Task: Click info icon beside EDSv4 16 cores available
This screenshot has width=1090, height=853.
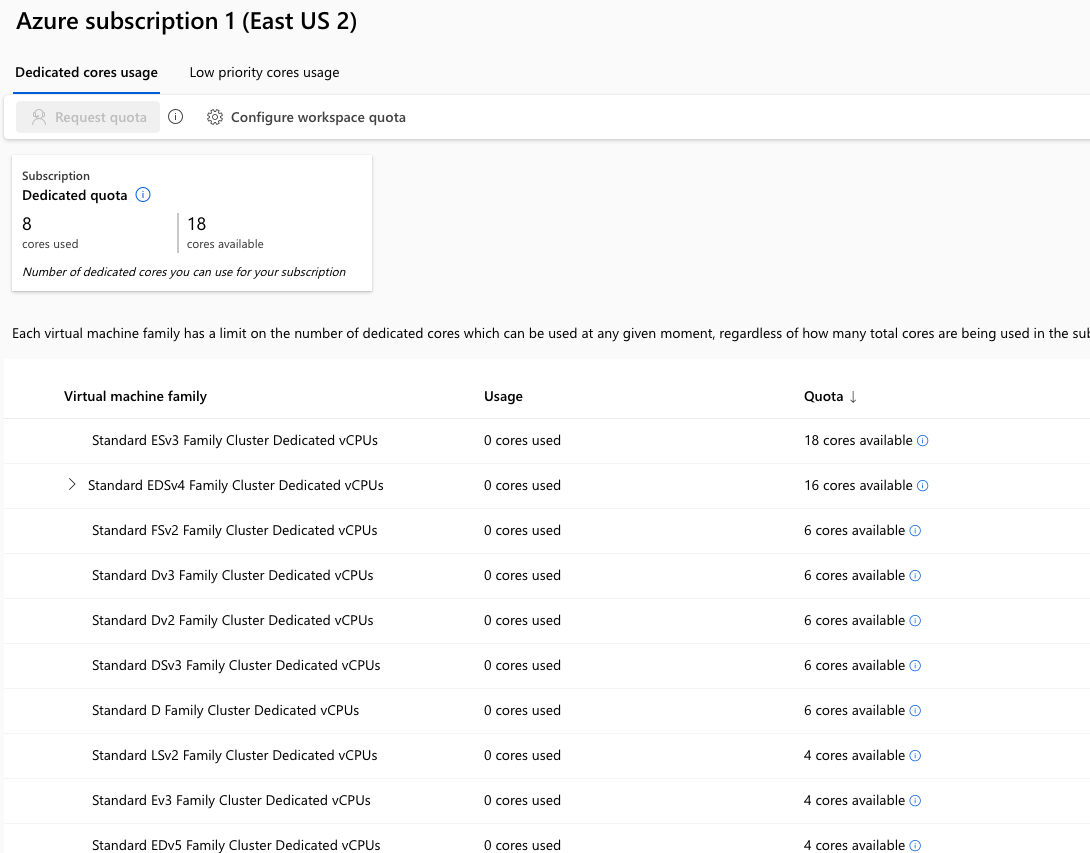Action: [x=922, y=486]
